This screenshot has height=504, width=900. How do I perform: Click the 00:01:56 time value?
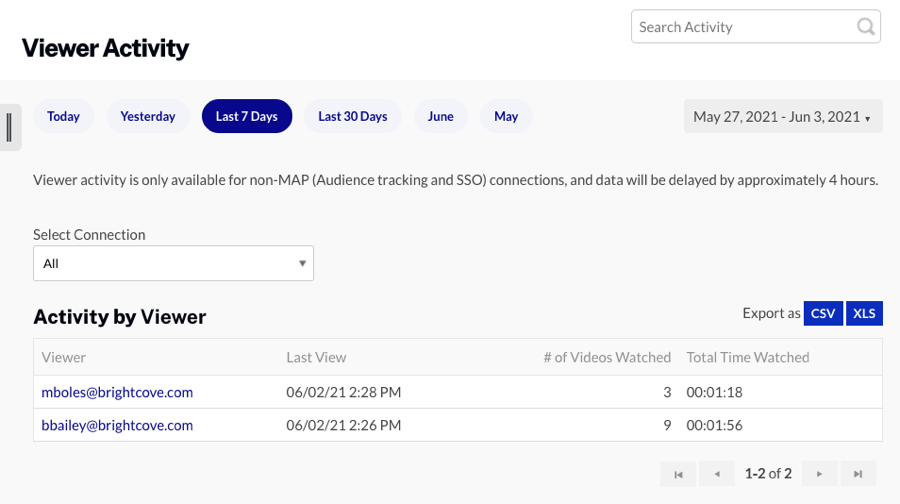coord(715,425)
